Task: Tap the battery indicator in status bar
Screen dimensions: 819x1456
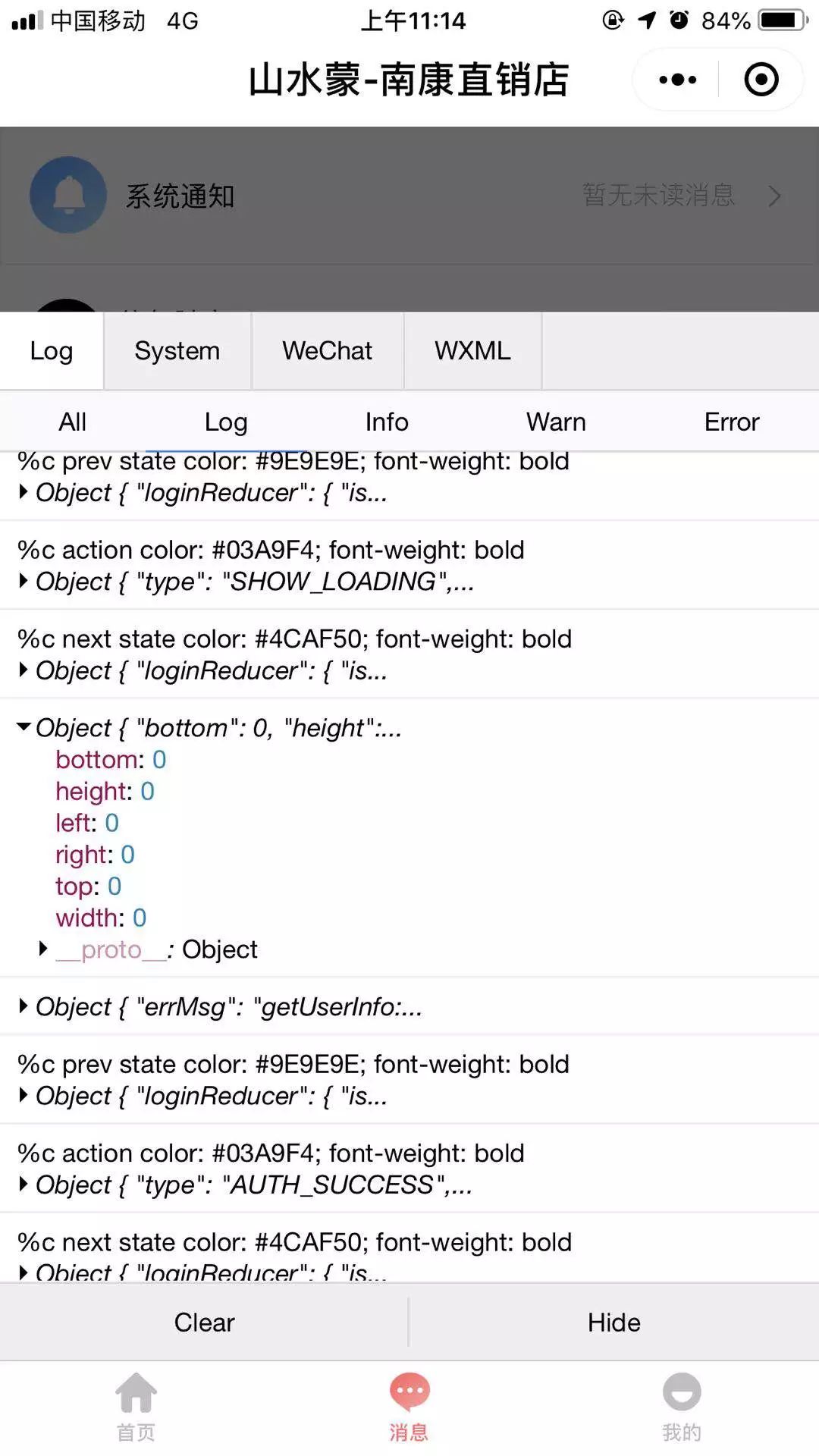Action: click(784, 20)
